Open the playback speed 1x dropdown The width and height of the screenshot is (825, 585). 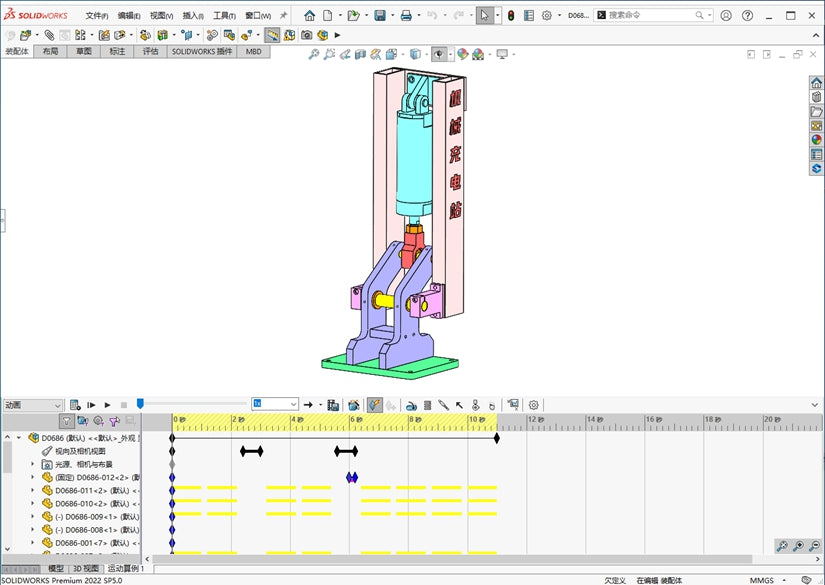(x=275, y=404)
